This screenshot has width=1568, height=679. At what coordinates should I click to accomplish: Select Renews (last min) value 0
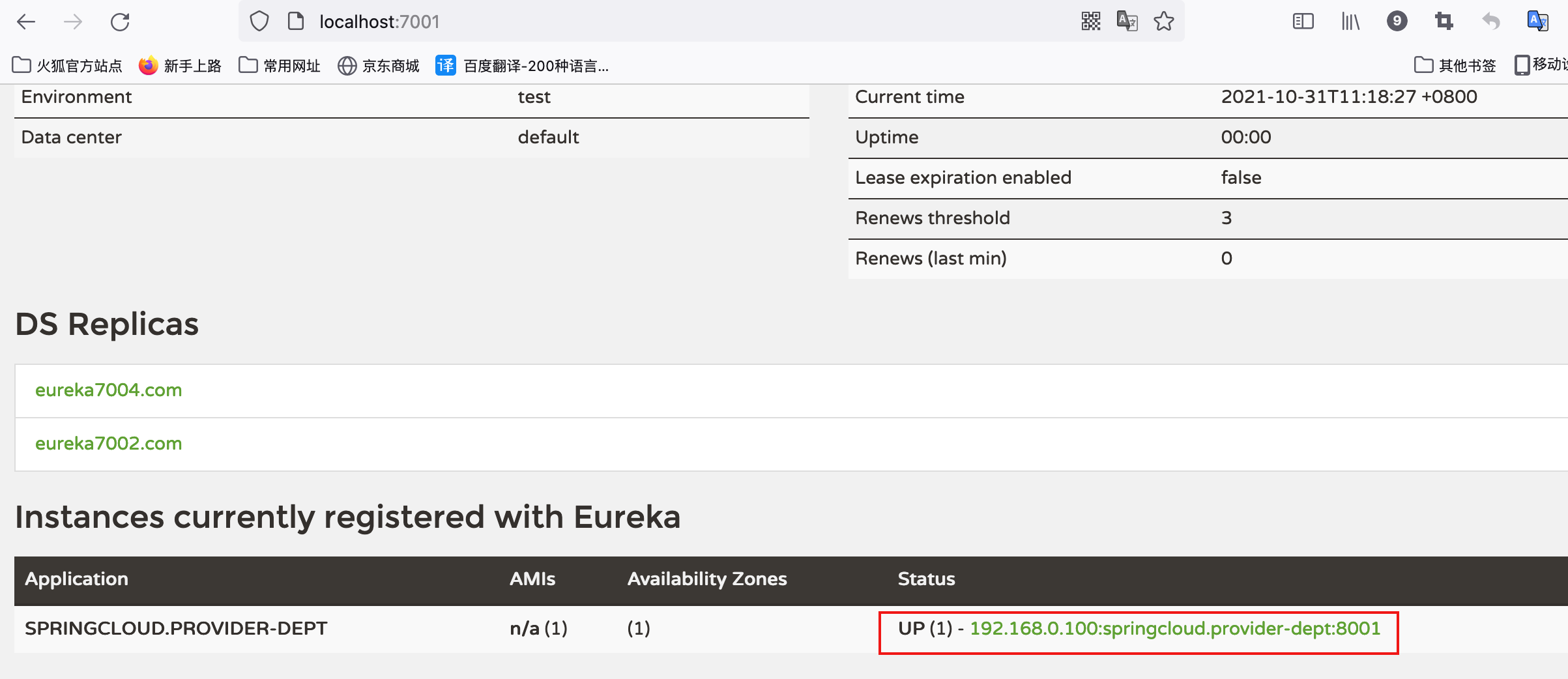click(x=1227, y=259)
